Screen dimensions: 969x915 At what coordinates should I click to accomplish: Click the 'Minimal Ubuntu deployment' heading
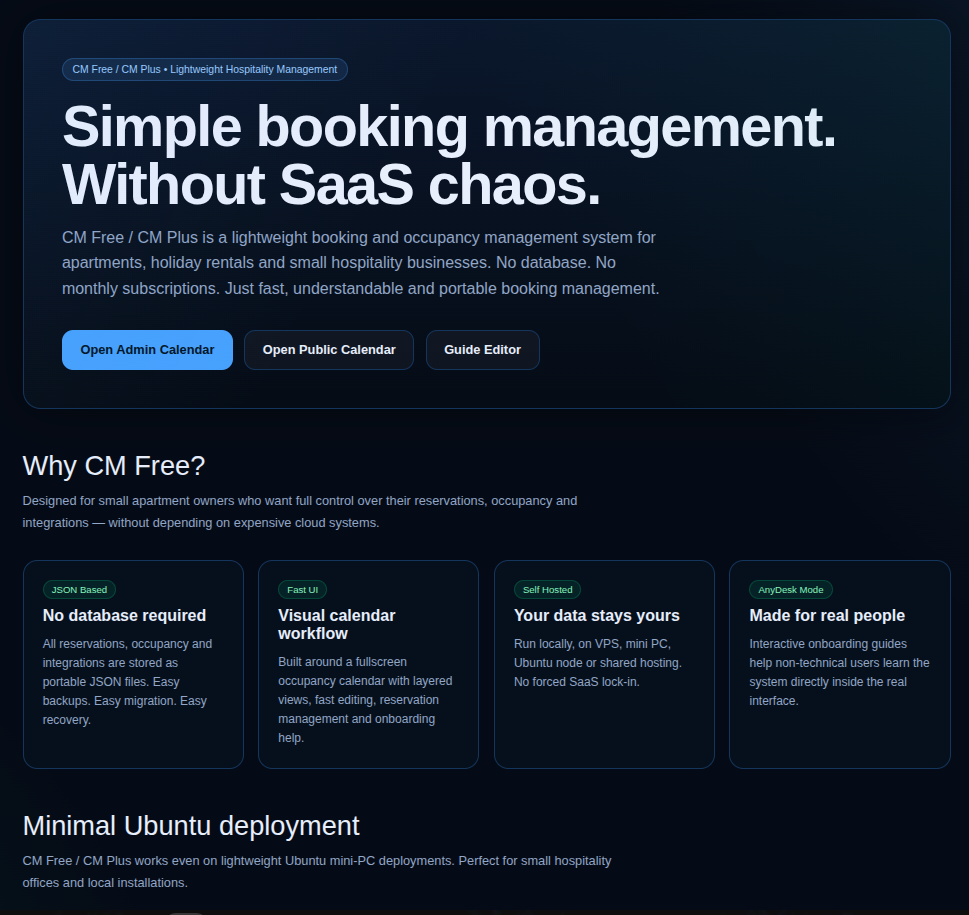click(191, 825)
